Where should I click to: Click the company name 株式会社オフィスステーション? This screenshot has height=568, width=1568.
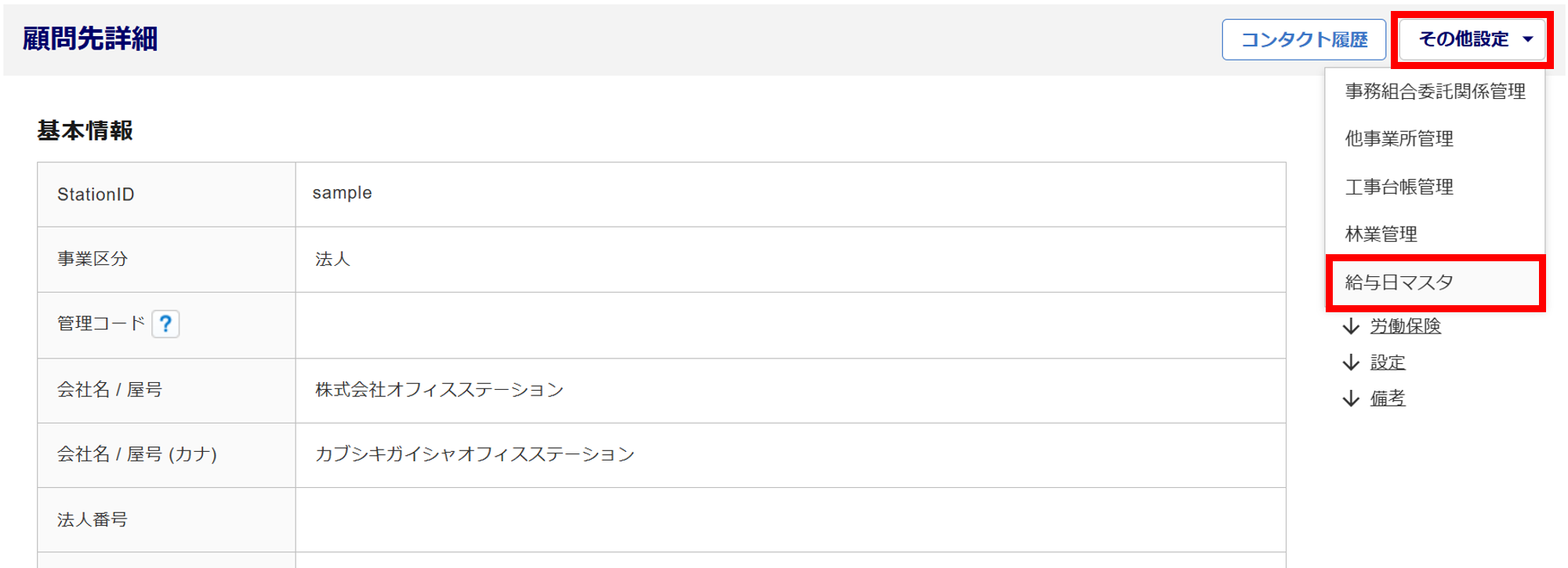[439, 390]
